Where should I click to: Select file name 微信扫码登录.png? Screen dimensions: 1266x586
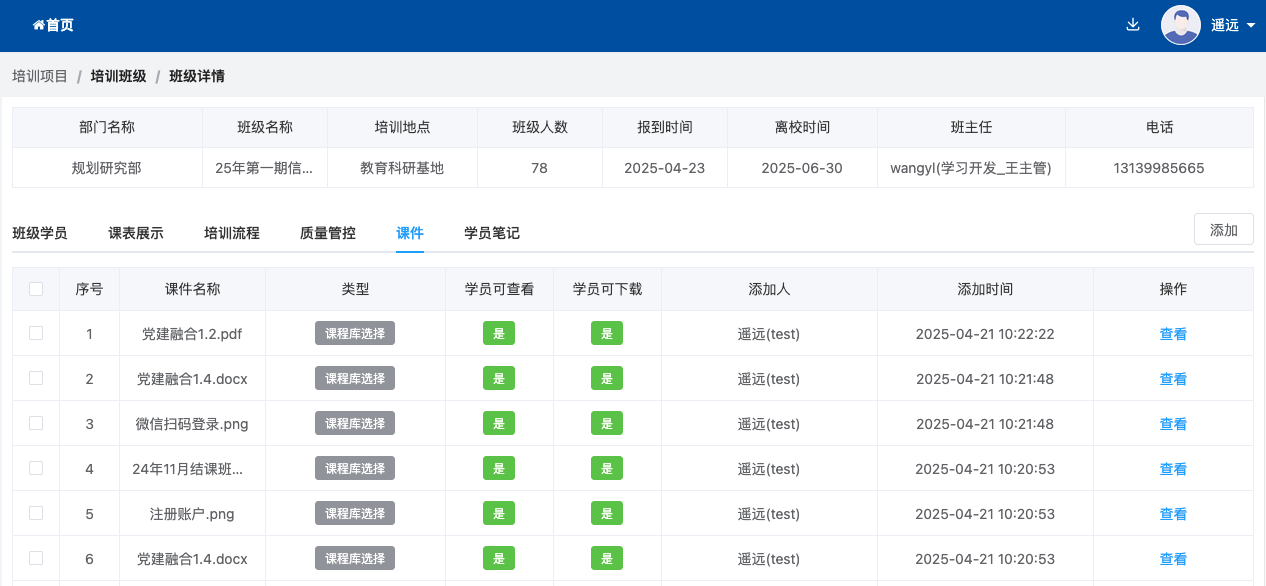(192, 424)
